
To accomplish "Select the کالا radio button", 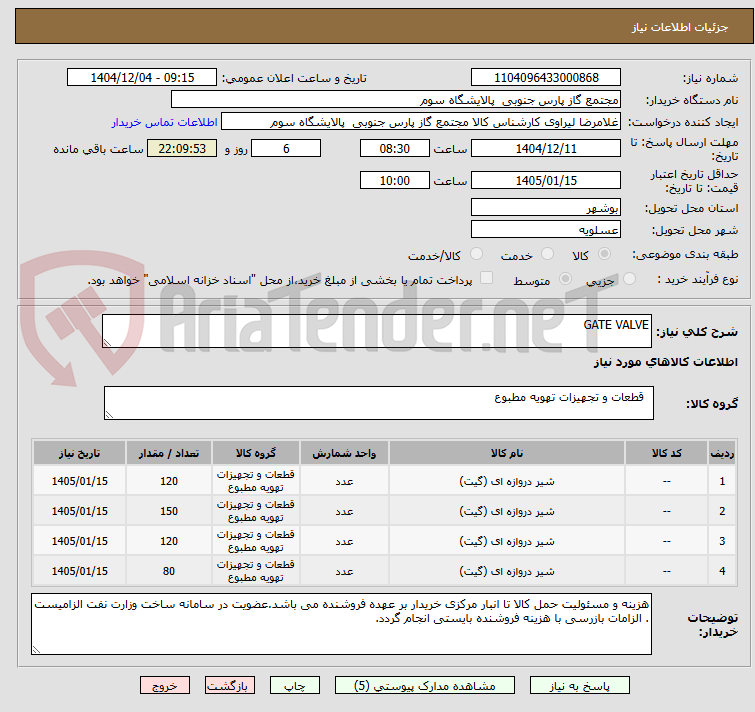I will click(604, 254).
